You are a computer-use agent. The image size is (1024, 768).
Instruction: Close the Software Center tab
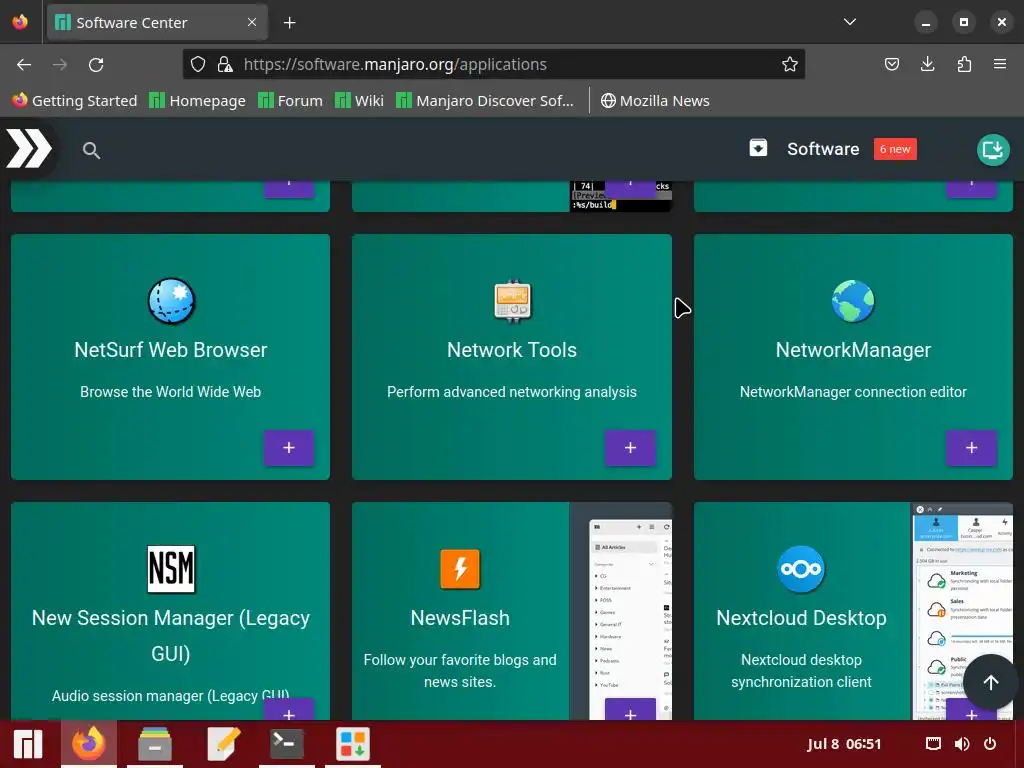[x=252, y=22]
